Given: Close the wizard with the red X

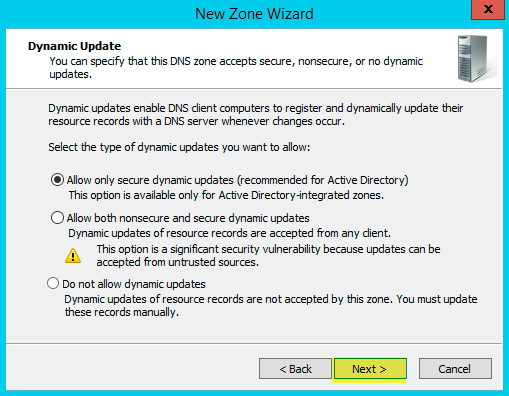Looking at the screenshot, I should [488, 10].
